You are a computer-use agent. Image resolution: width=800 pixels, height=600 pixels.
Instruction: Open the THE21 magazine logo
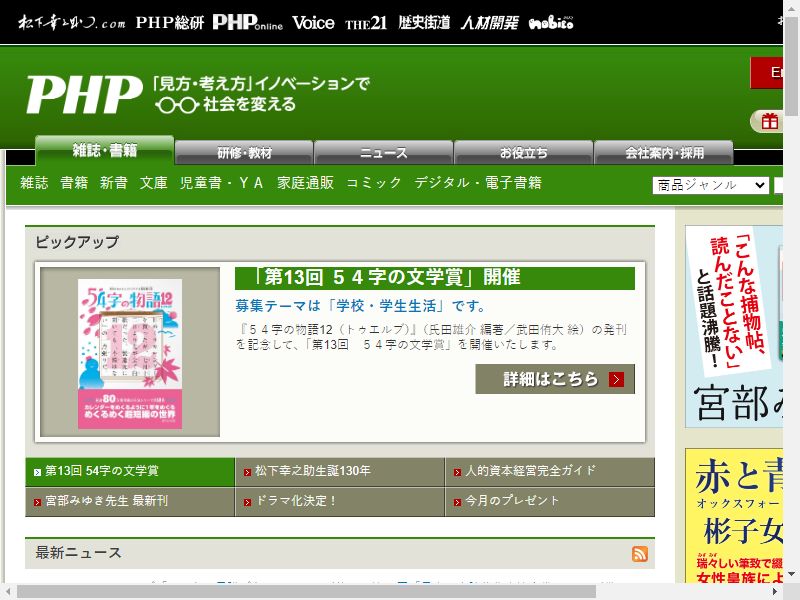click(366, 23)
